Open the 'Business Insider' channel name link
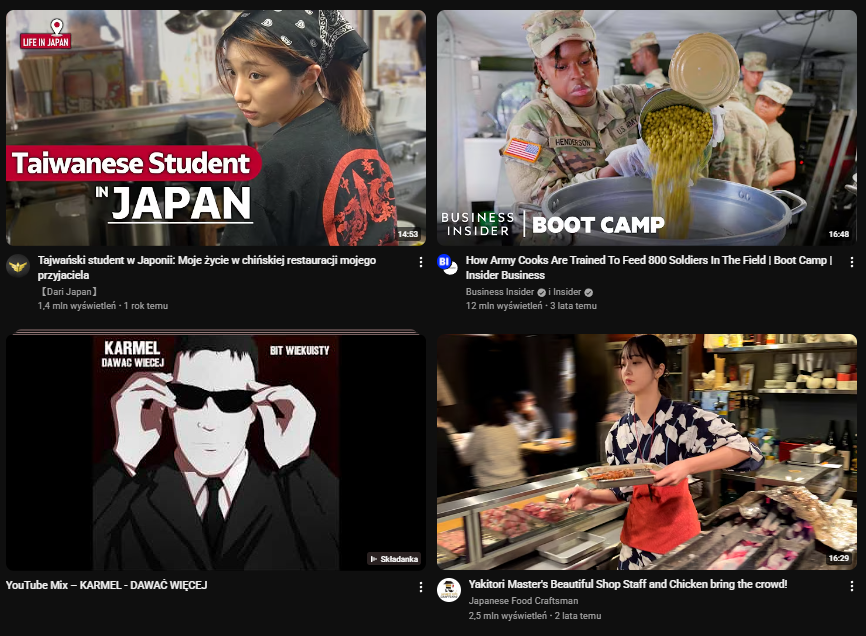Viewport: 866px width, 636px height. tap(500, 292)
